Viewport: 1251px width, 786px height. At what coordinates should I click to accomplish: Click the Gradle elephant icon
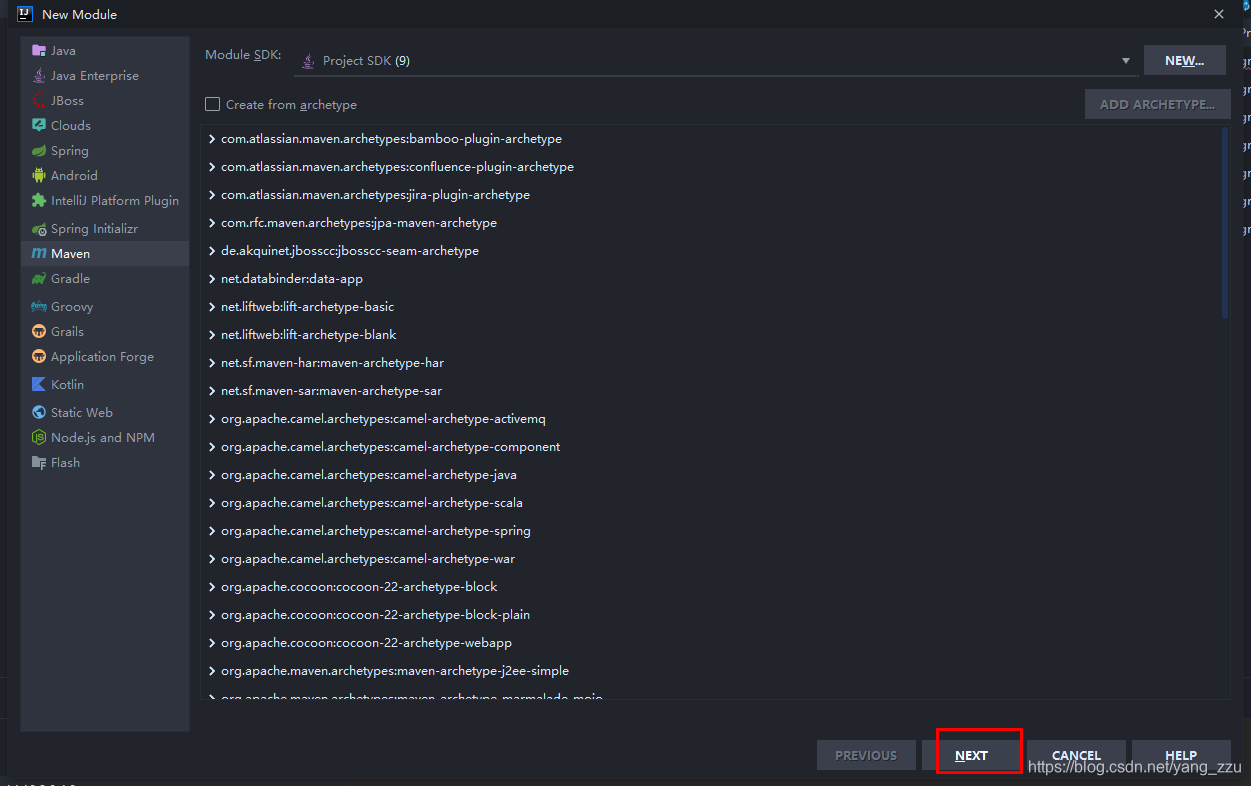39,279
